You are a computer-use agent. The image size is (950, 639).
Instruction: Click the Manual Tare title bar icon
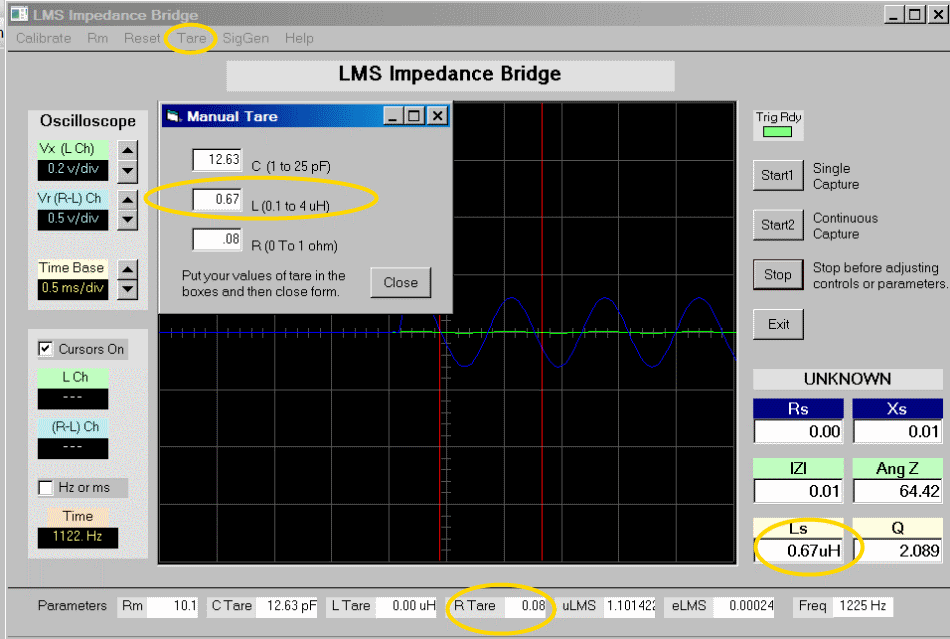pos(173,116)
